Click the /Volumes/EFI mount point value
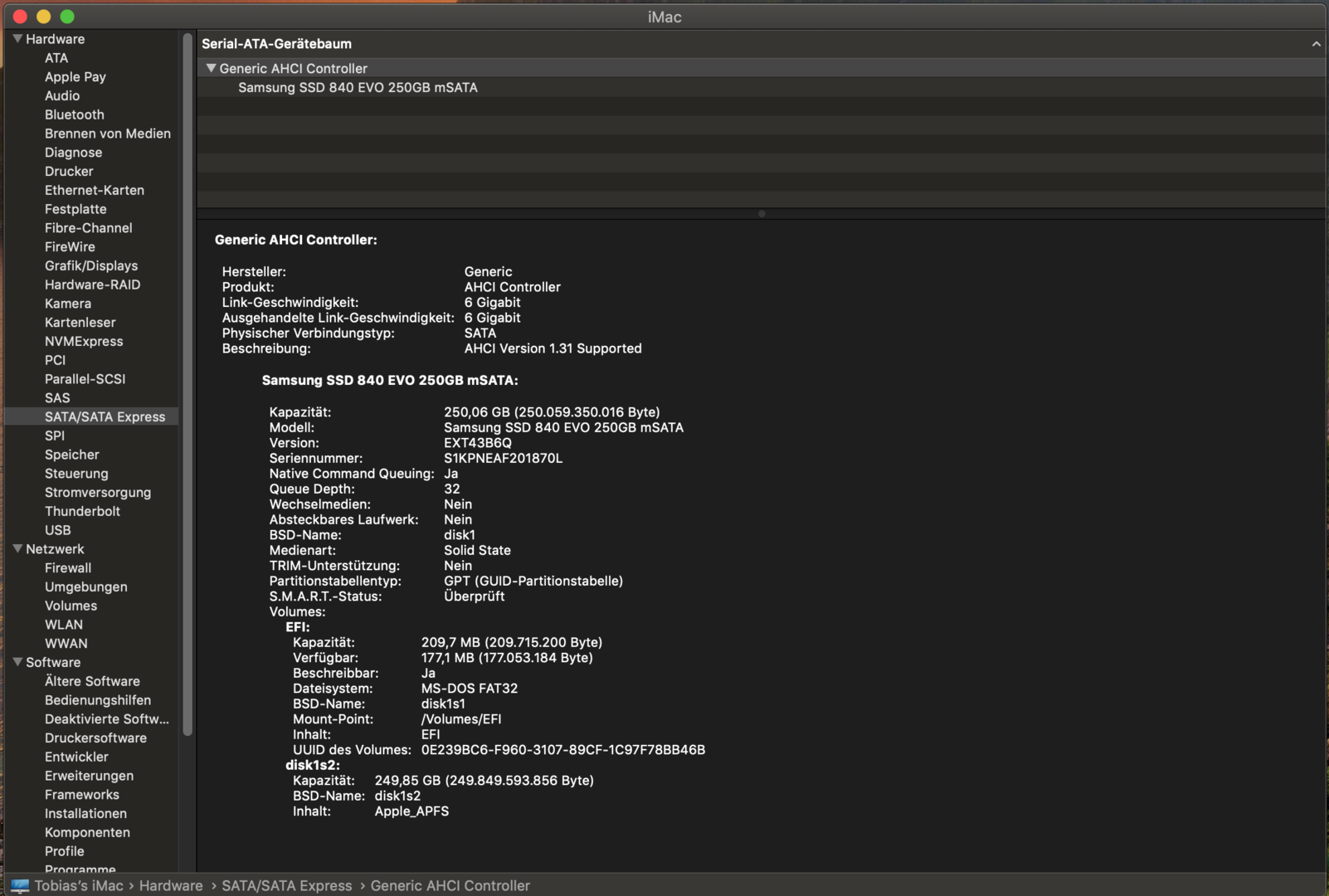This screenshot has height=896, width=1329. [461, 719]
